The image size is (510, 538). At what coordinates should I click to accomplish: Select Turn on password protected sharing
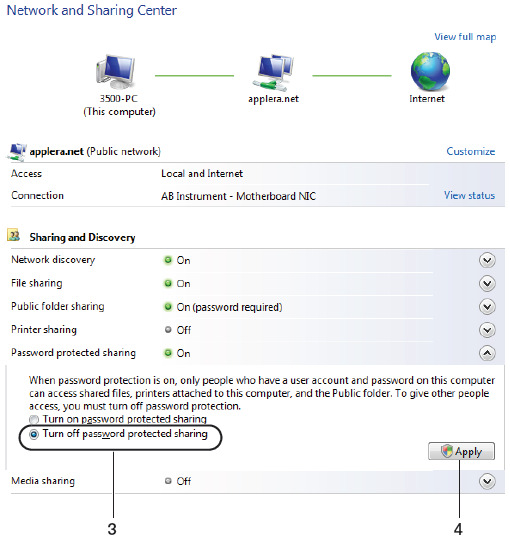(x=34, y=419)
